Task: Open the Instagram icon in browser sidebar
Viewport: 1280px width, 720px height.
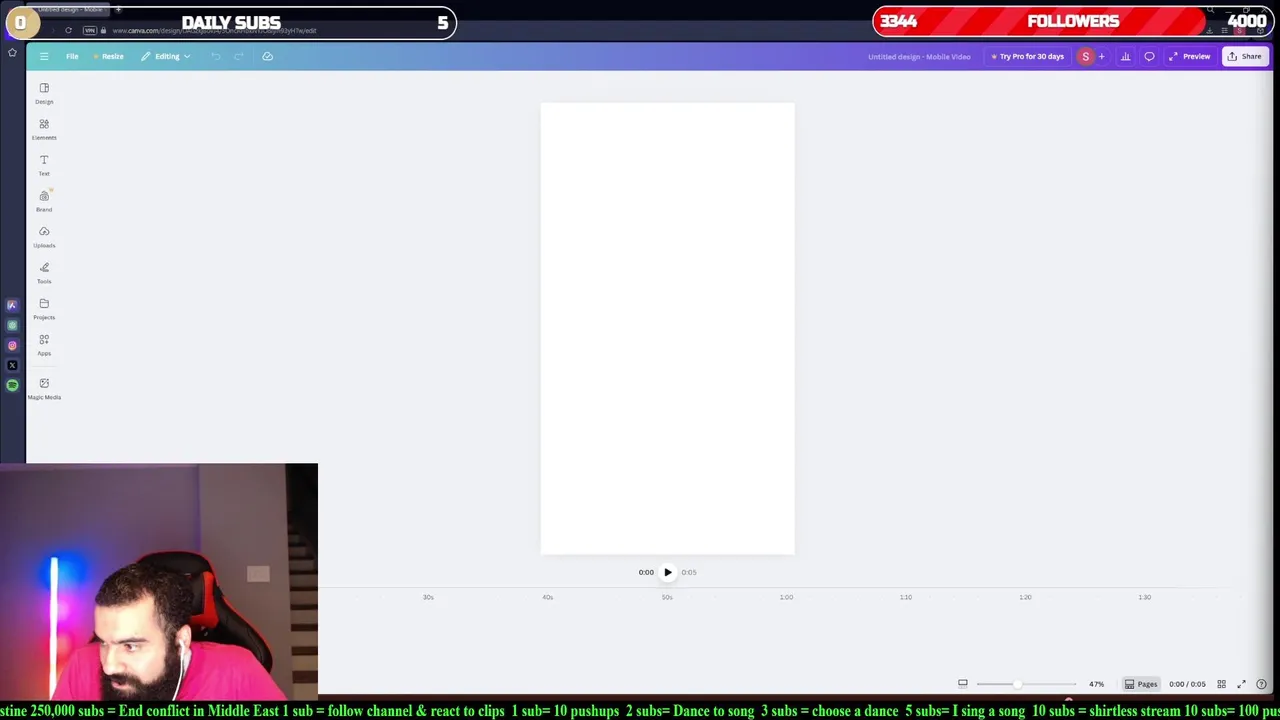Action: tap(12, 345)
